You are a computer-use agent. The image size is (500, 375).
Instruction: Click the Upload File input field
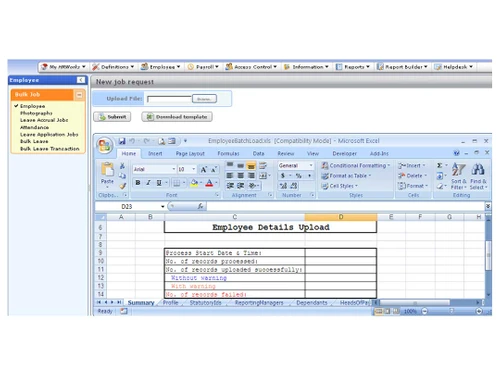click(169, 99)
